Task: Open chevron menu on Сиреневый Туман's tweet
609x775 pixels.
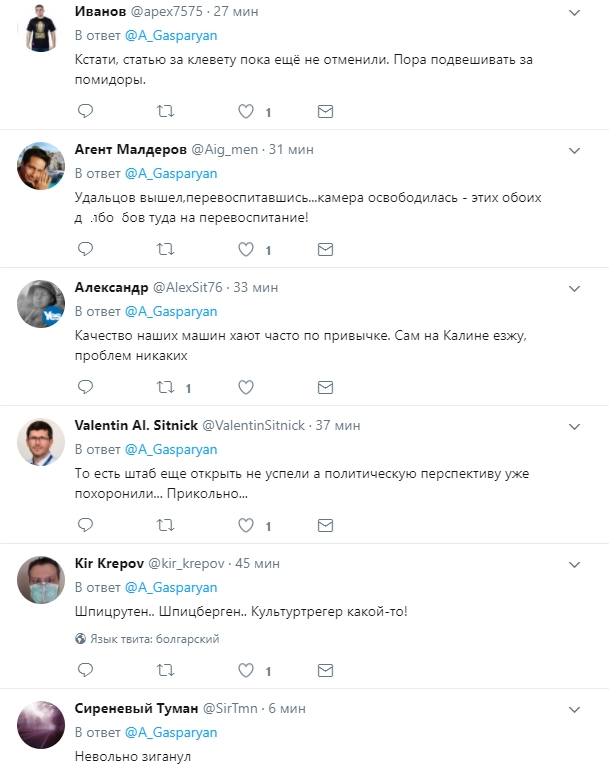Action: point(575,709)
